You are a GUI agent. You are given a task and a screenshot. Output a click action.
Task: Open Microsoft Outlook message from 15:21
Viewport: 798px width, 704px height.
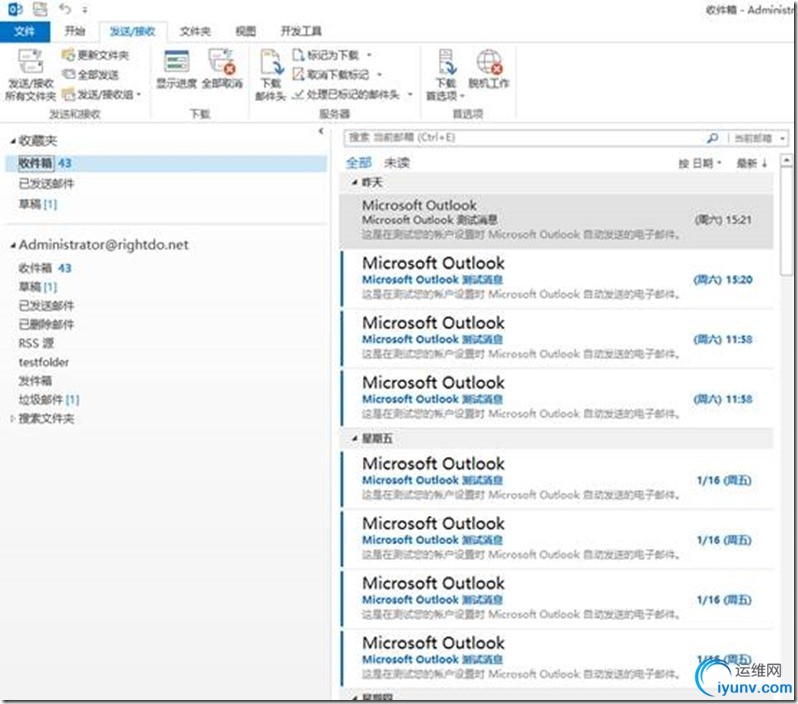coord(557,219)
